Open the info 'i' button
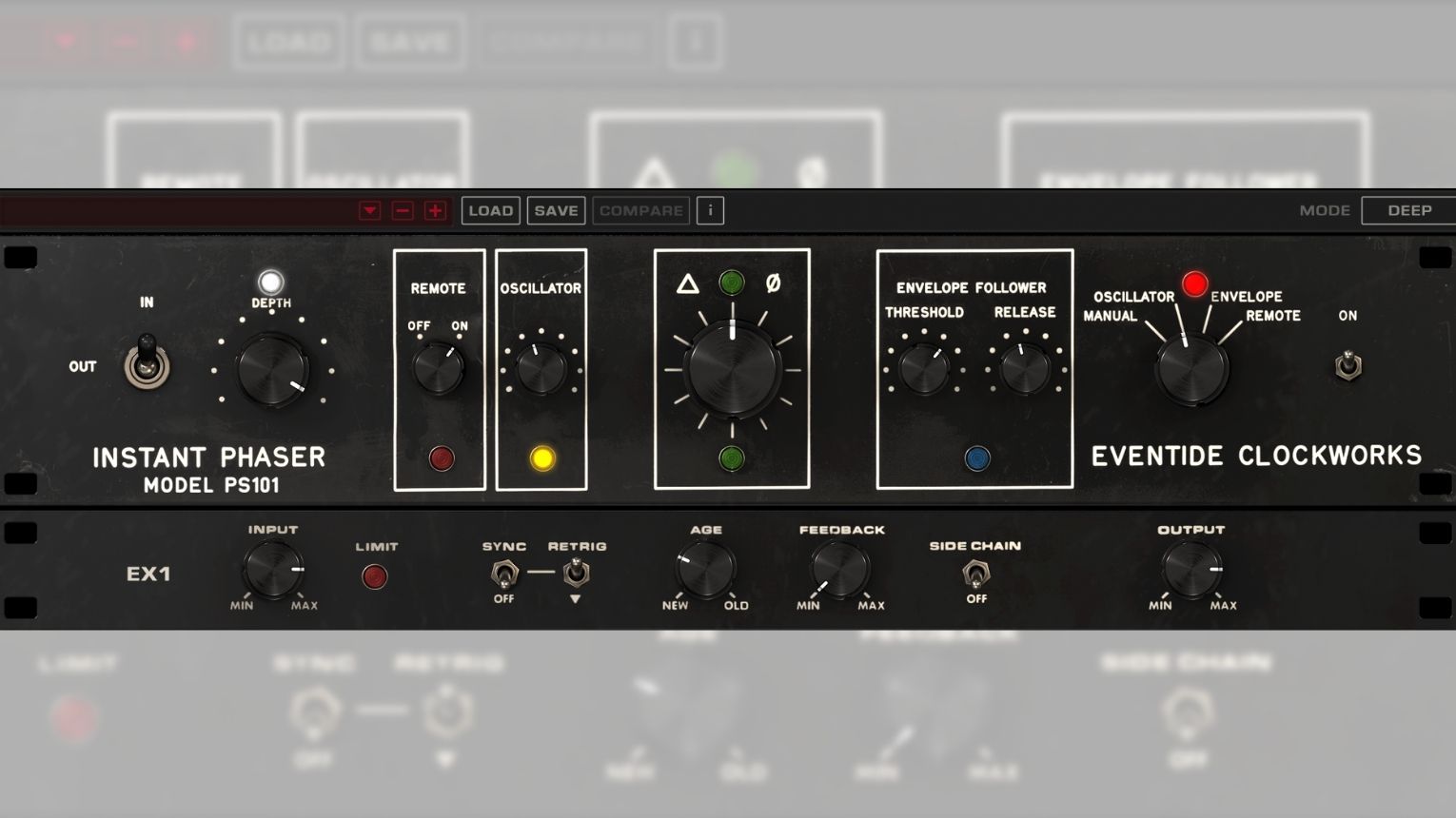Image resolution: width=1456 pixels, height=818 pixels. pyautogui.click(x=710, y=210)
